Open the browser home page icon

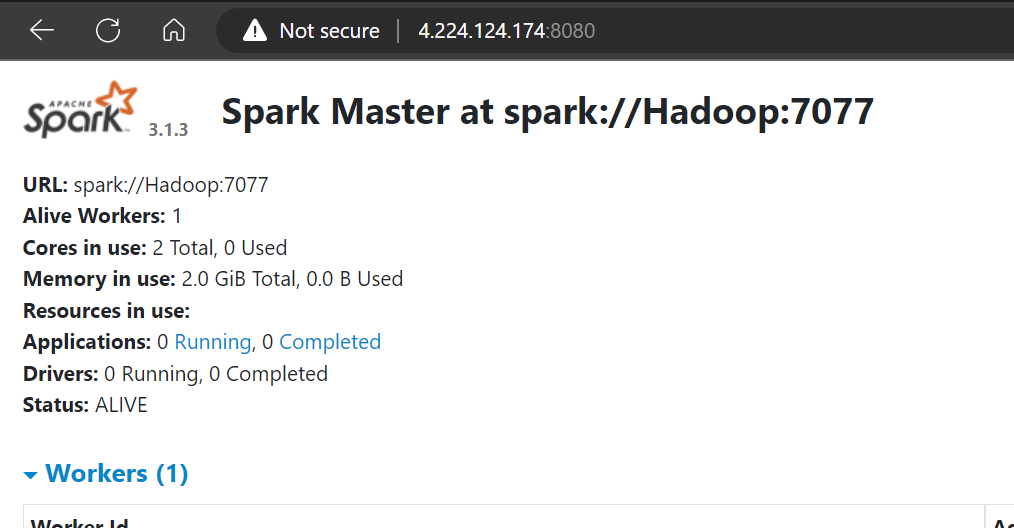[174, 30]
